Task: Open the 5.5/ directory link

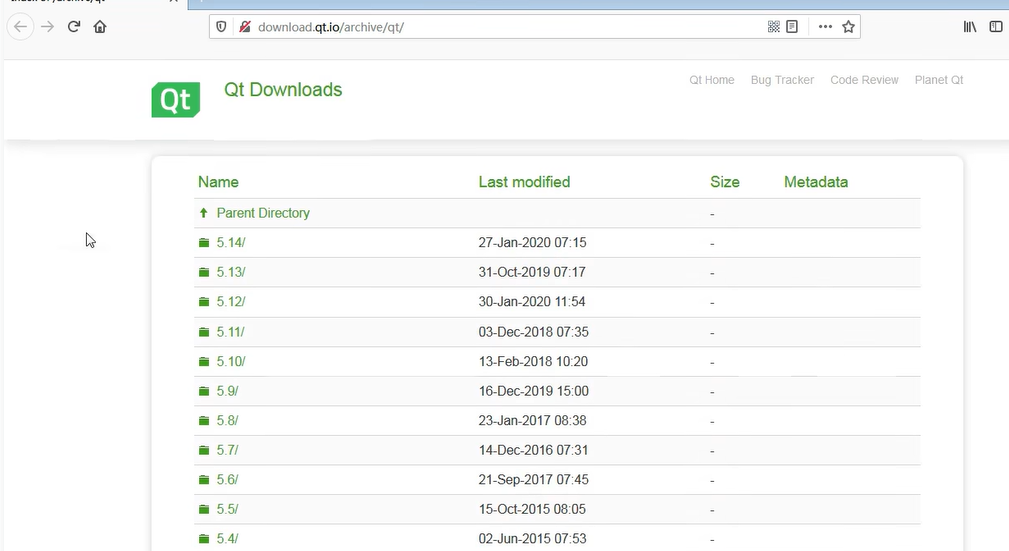Action: [x=227, y=509]
